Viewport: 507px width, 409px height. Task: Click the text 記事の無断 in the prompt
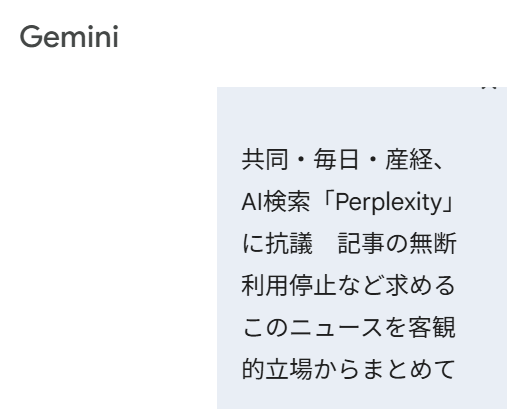pos(397,244)
